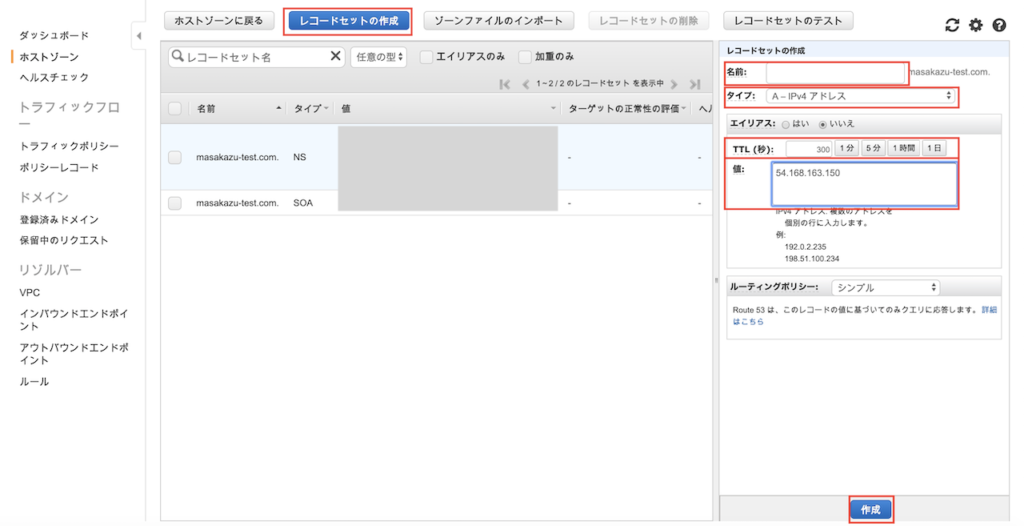1024x526 pixels.
Task: Choose the はい radio button for エイリアス
Action: pyautogui.click(x=786, y=124)
